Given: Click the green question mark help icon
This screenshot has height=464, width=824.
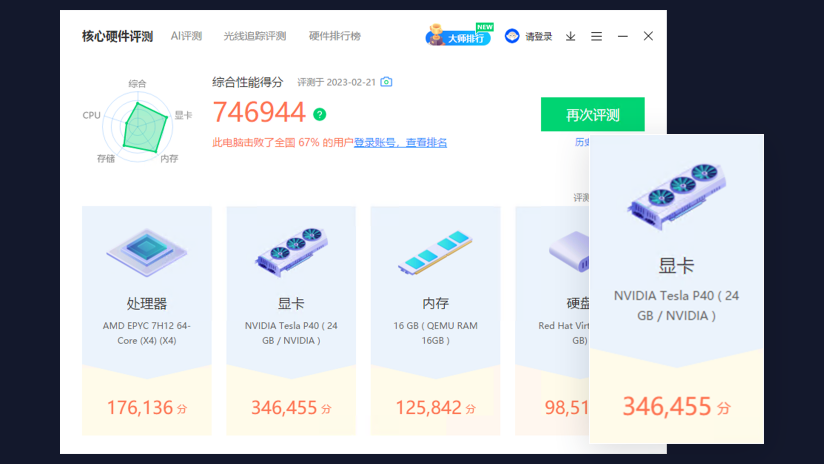Looking at the screenshot, I should pos(320,114).
